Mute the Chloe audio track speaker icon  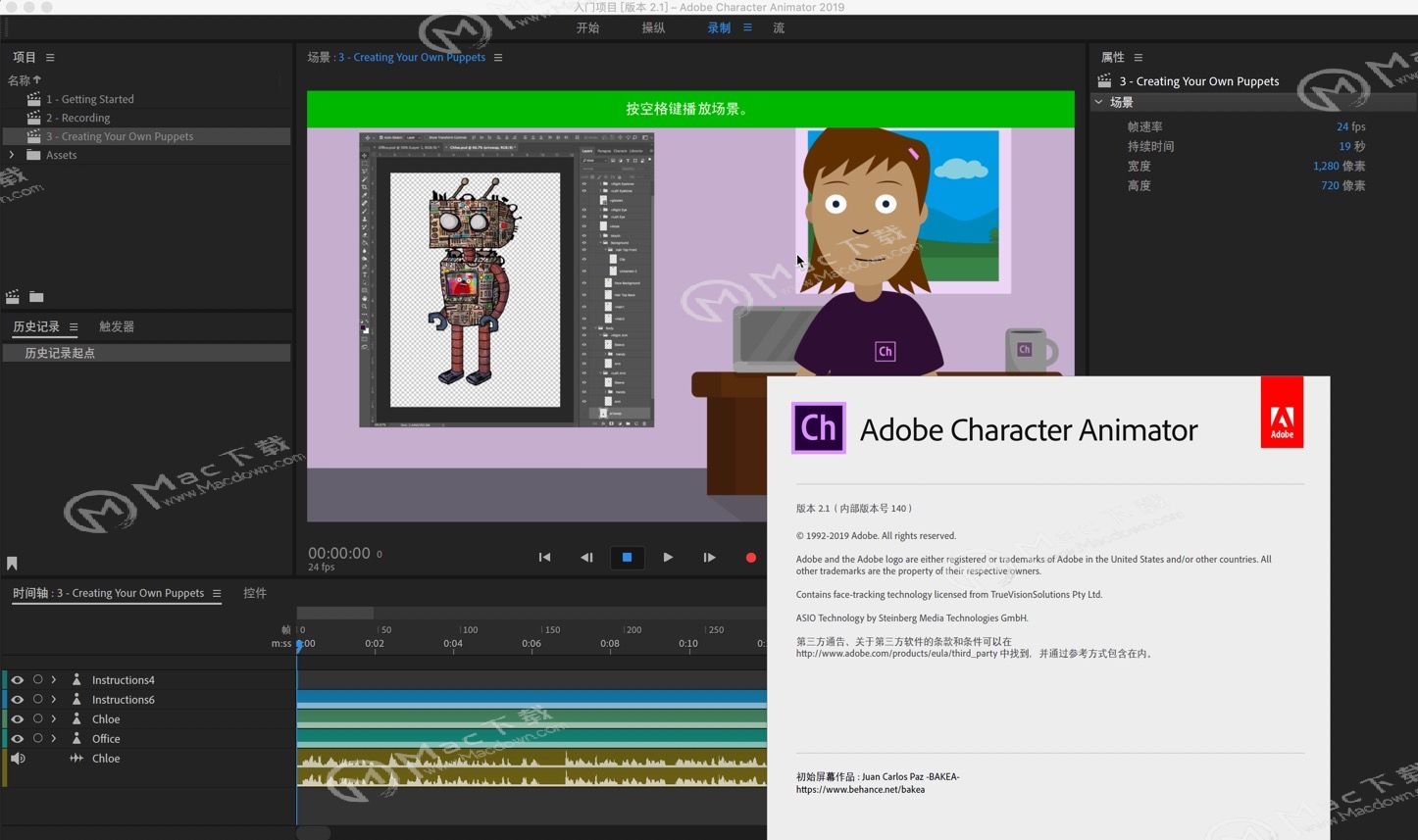coord(18,758)
